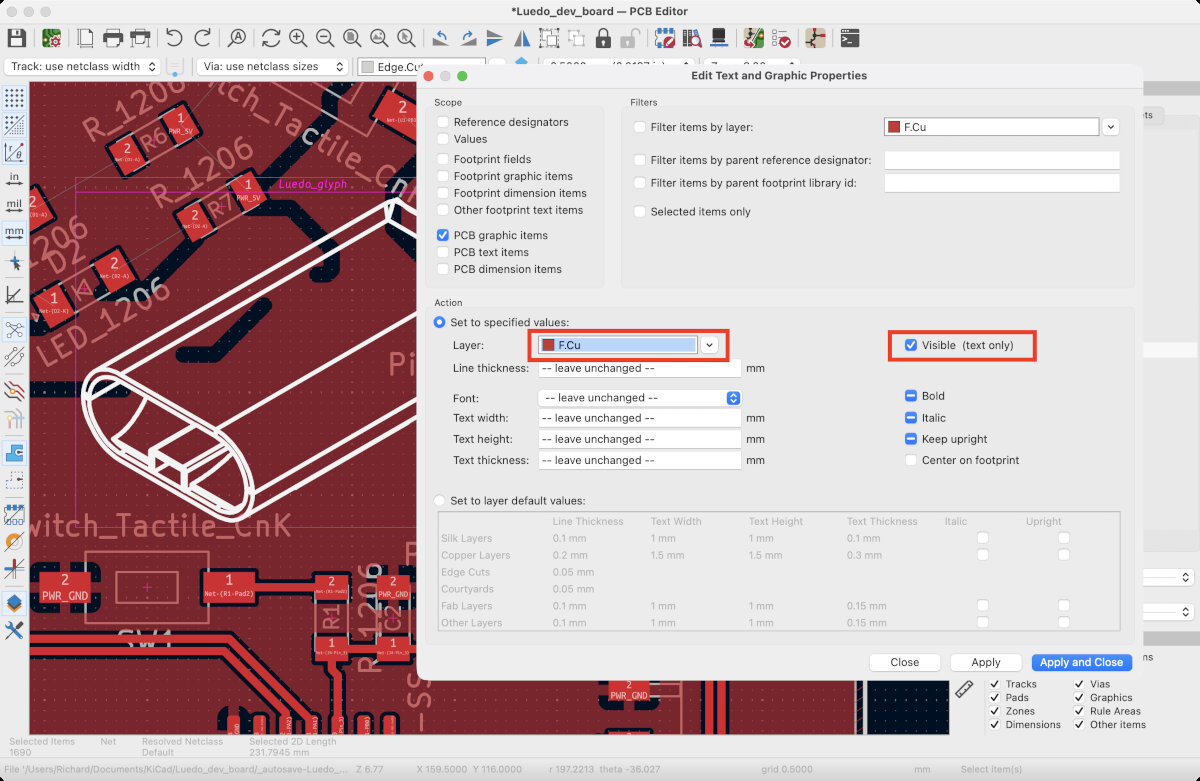Enable the Reference designators checkbox
This screenshot has height=781, width=1200.
click(x=443, y=122)
